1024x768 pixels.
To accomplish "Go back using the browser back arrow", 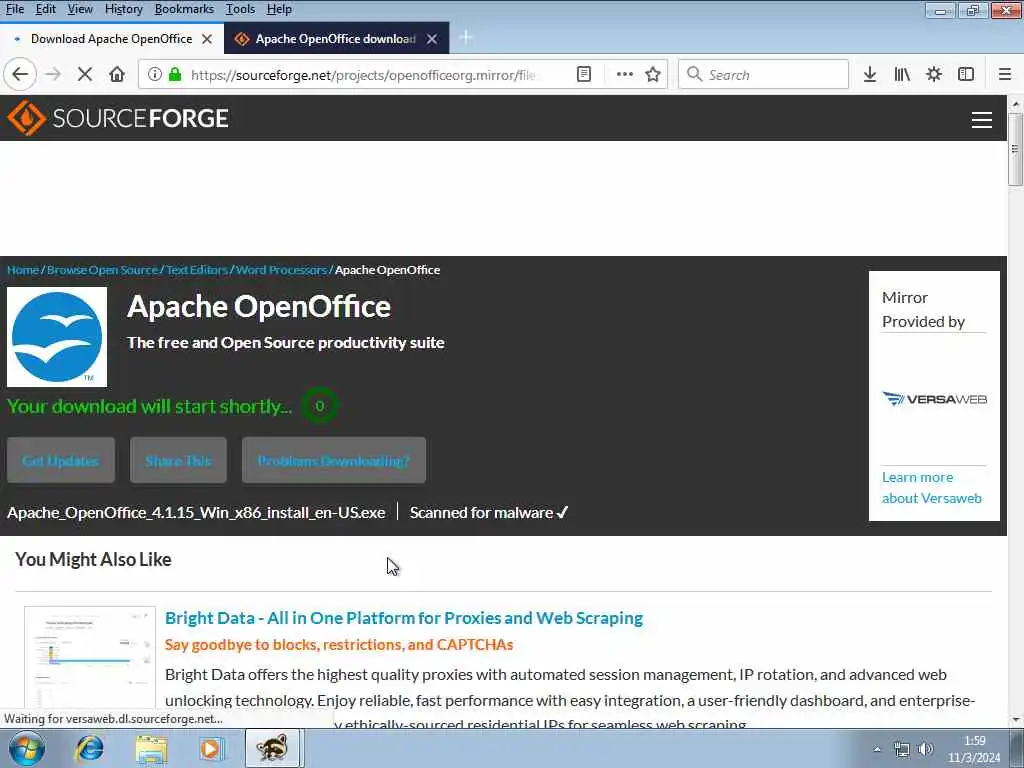I will tap(20, 74).
